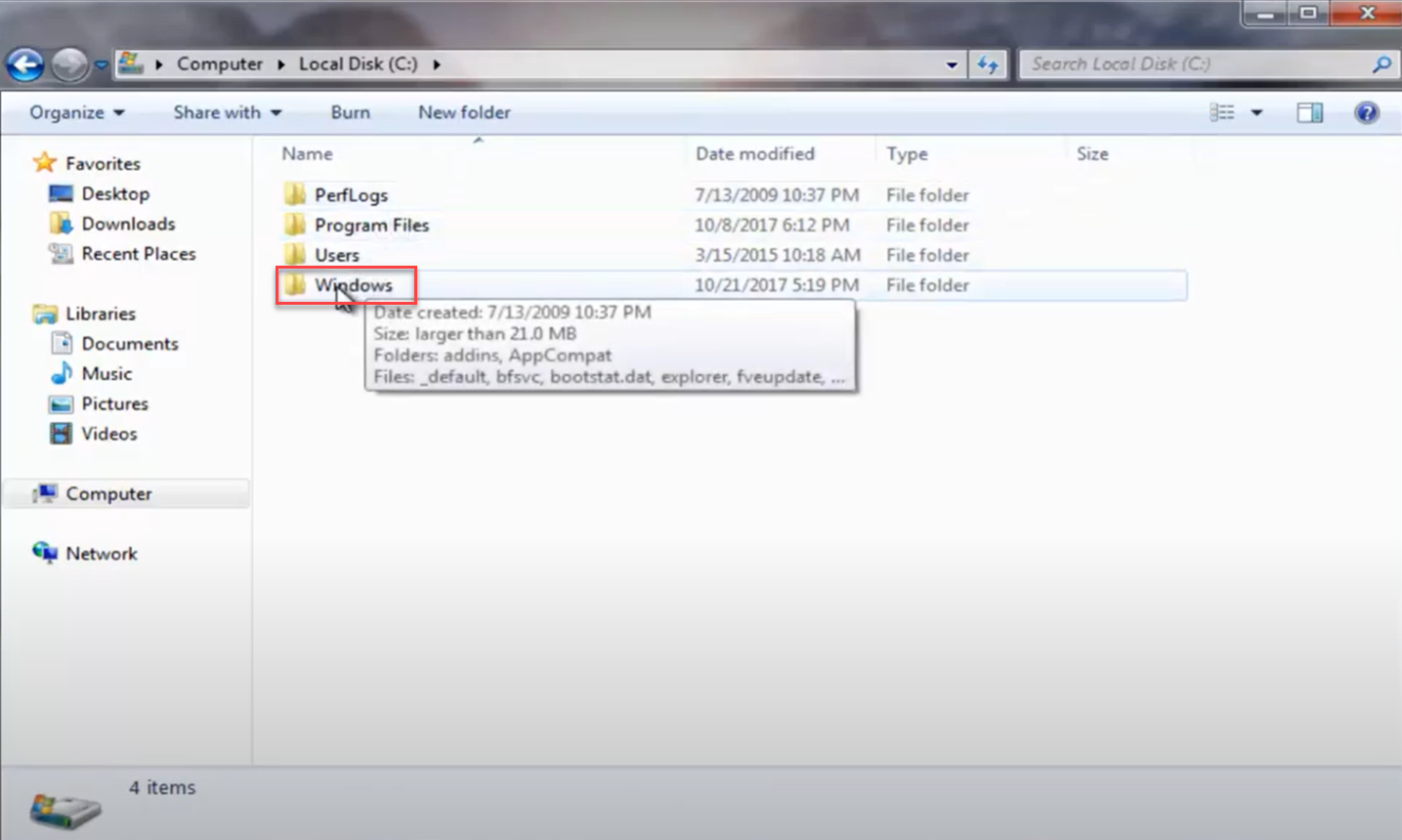
Task: Refresh the Local Disk (C:) view
Action: click(x=988, y=64)
